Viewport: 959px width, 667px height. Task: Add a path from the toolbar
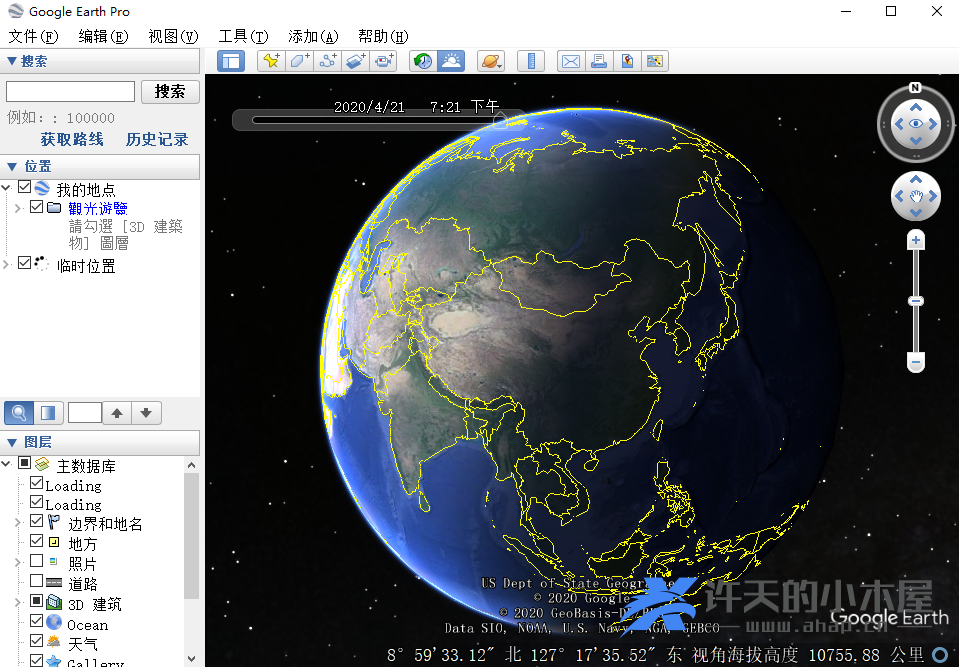[x=327, y=61]
